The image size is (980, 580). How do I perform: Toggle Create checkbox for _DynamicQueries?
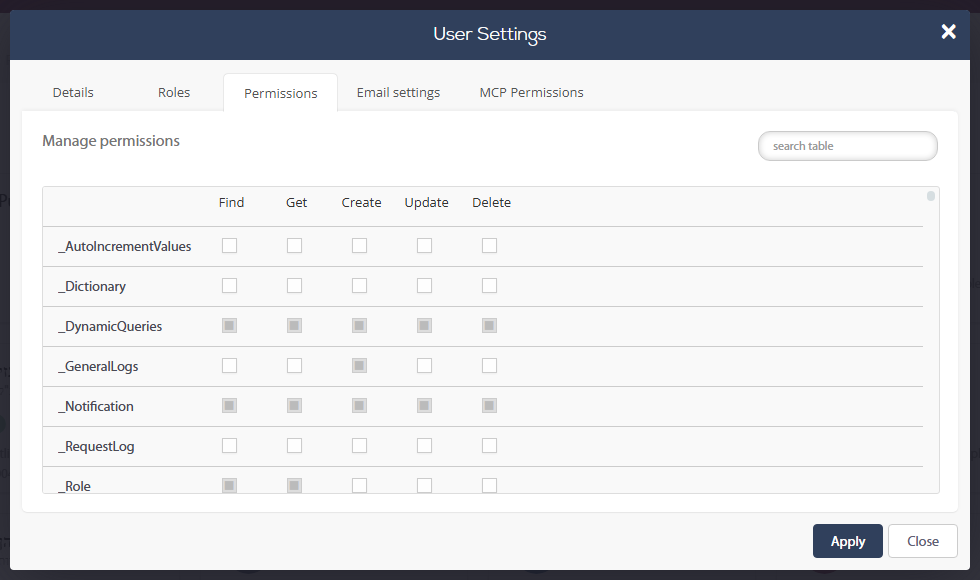click(359, 326)
